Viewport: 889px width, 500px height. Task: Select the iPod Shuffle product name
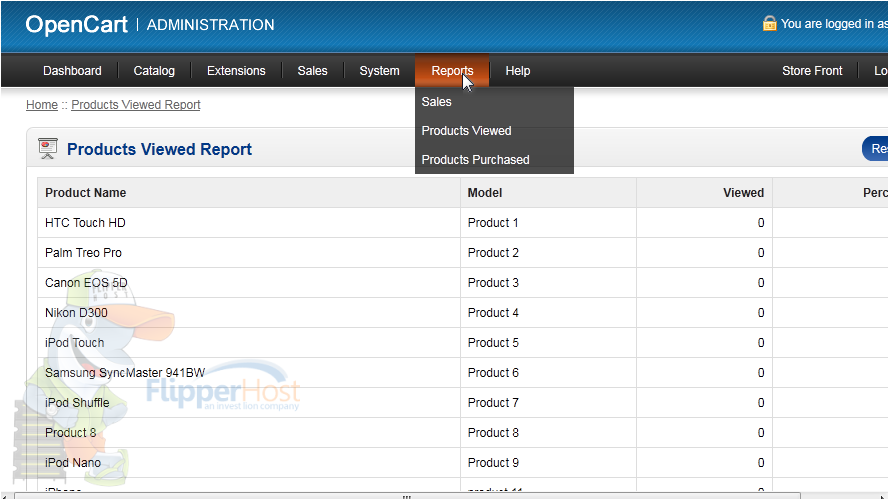coord(77,403)
